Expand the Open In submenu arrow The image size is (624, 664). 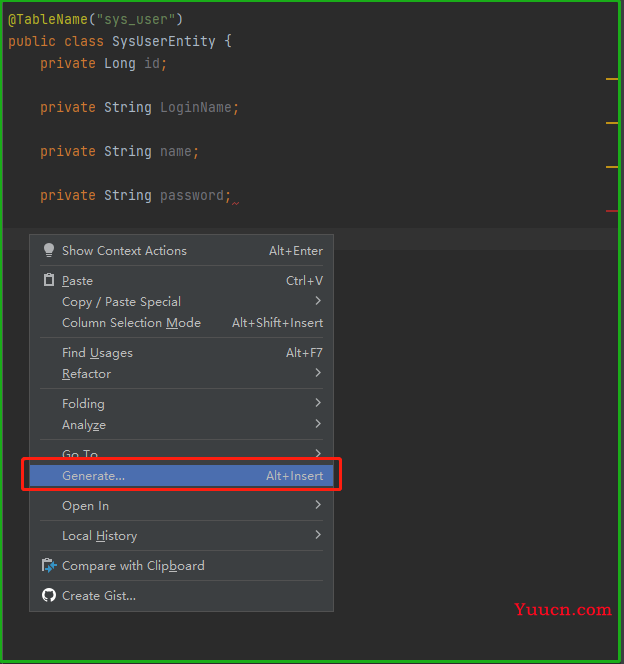point(318,505)
